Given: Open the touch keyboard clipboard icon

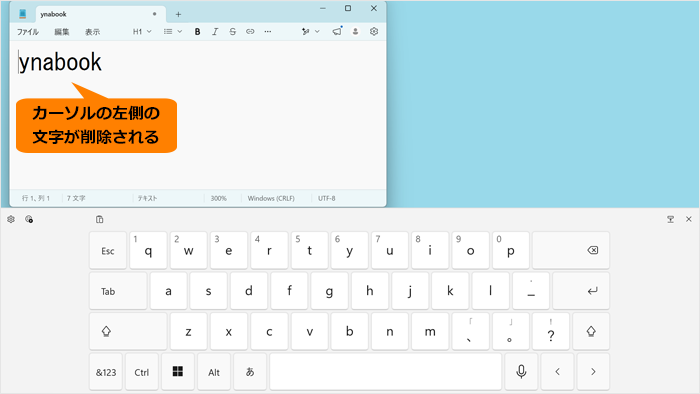Looking at the screenshot, I should (x=100, y=219).
